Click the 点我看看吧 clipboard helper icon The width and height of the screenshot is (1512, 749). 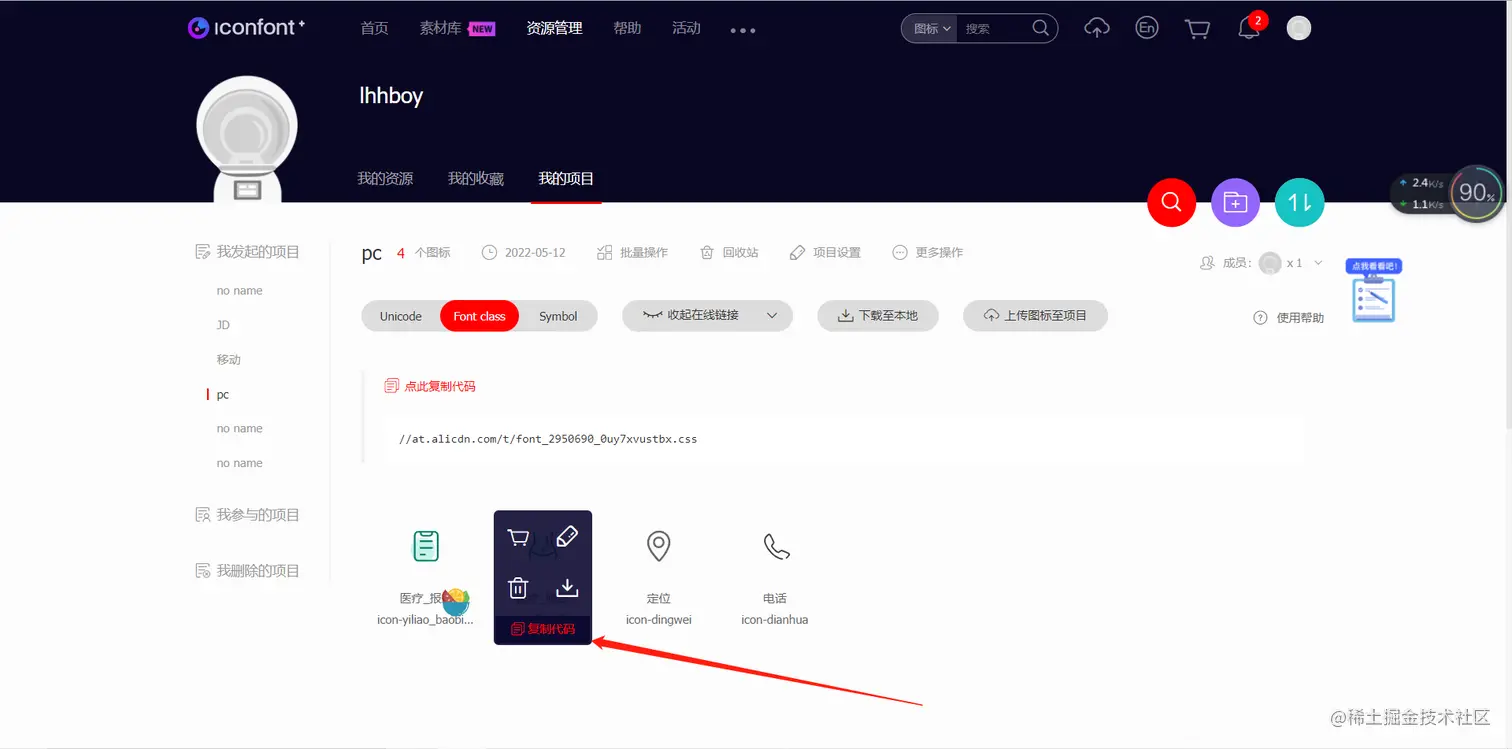tap(1374, 292)
